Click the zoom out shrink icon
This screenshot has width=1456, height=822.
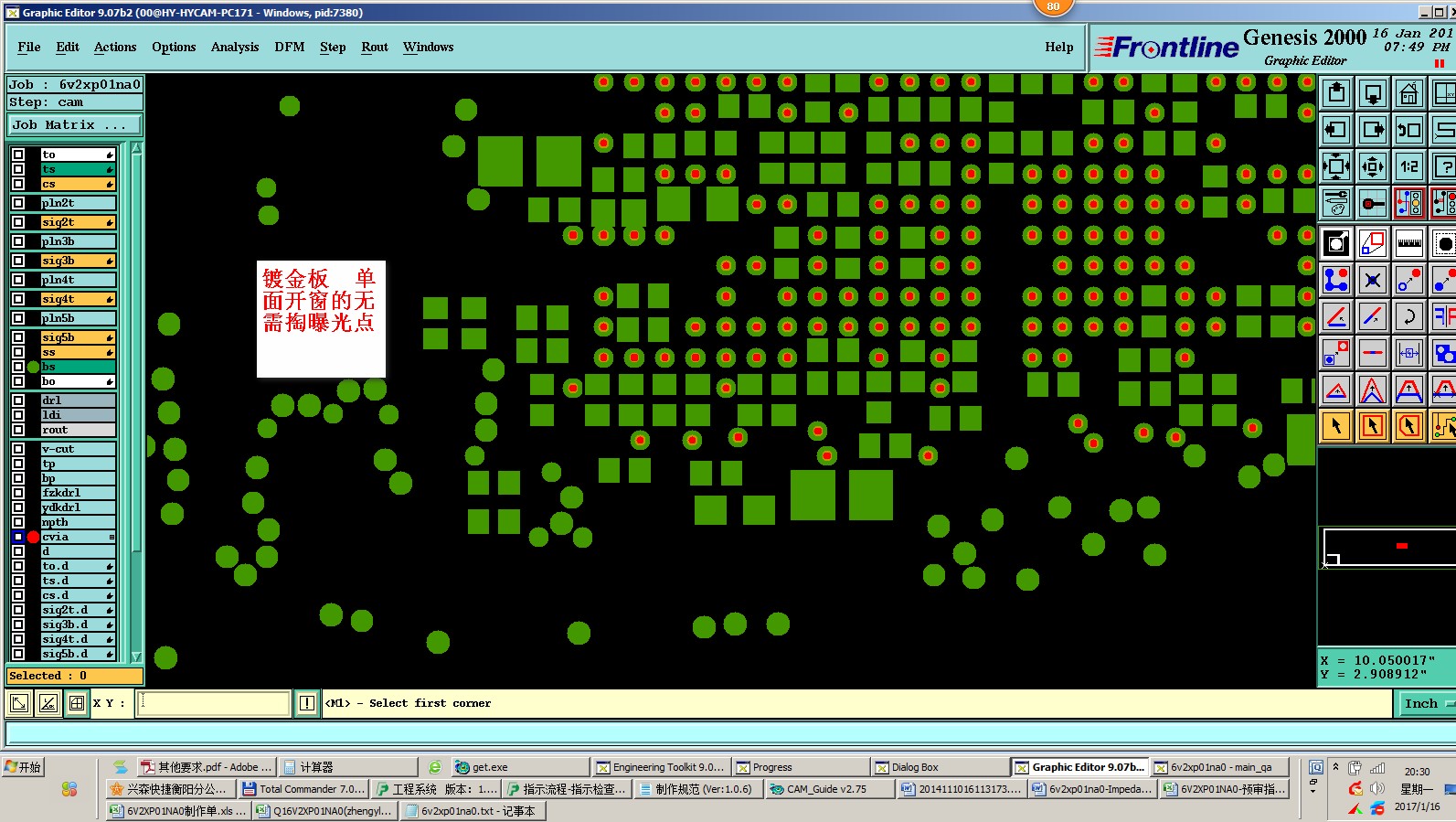coord(1373,166)
